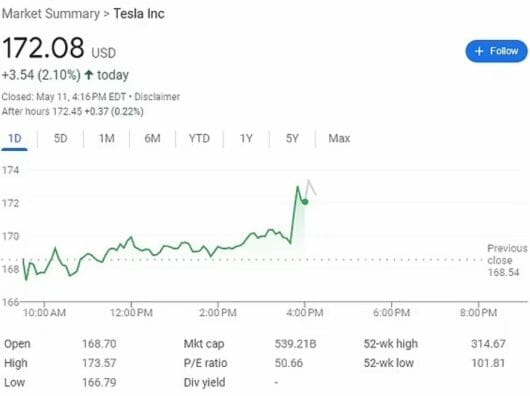
Task: Click the gray after-hours line on chart
Action: [x=310, y=188]
